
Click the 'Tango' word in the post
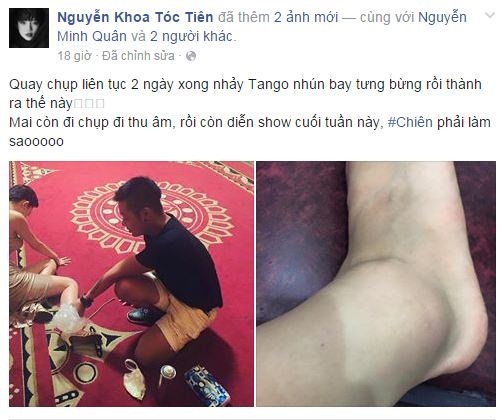(268, 84)
